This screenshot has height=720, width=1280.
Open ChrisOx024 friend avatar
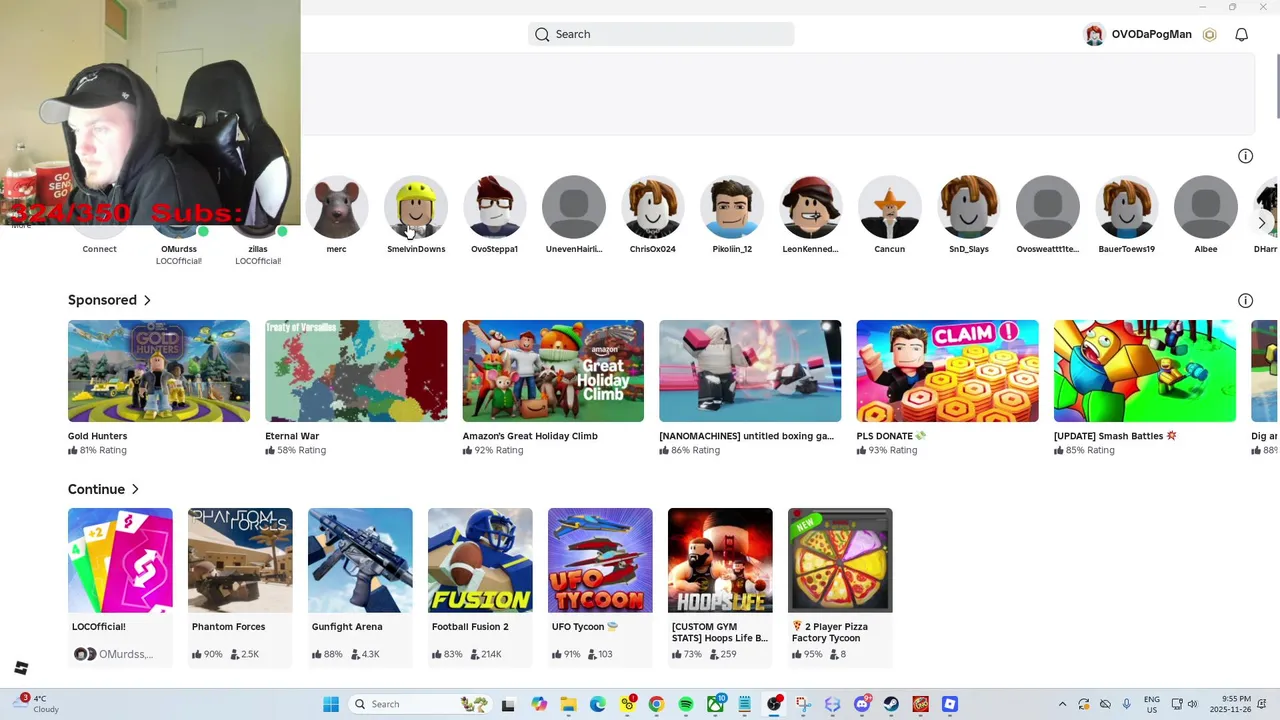653,207
